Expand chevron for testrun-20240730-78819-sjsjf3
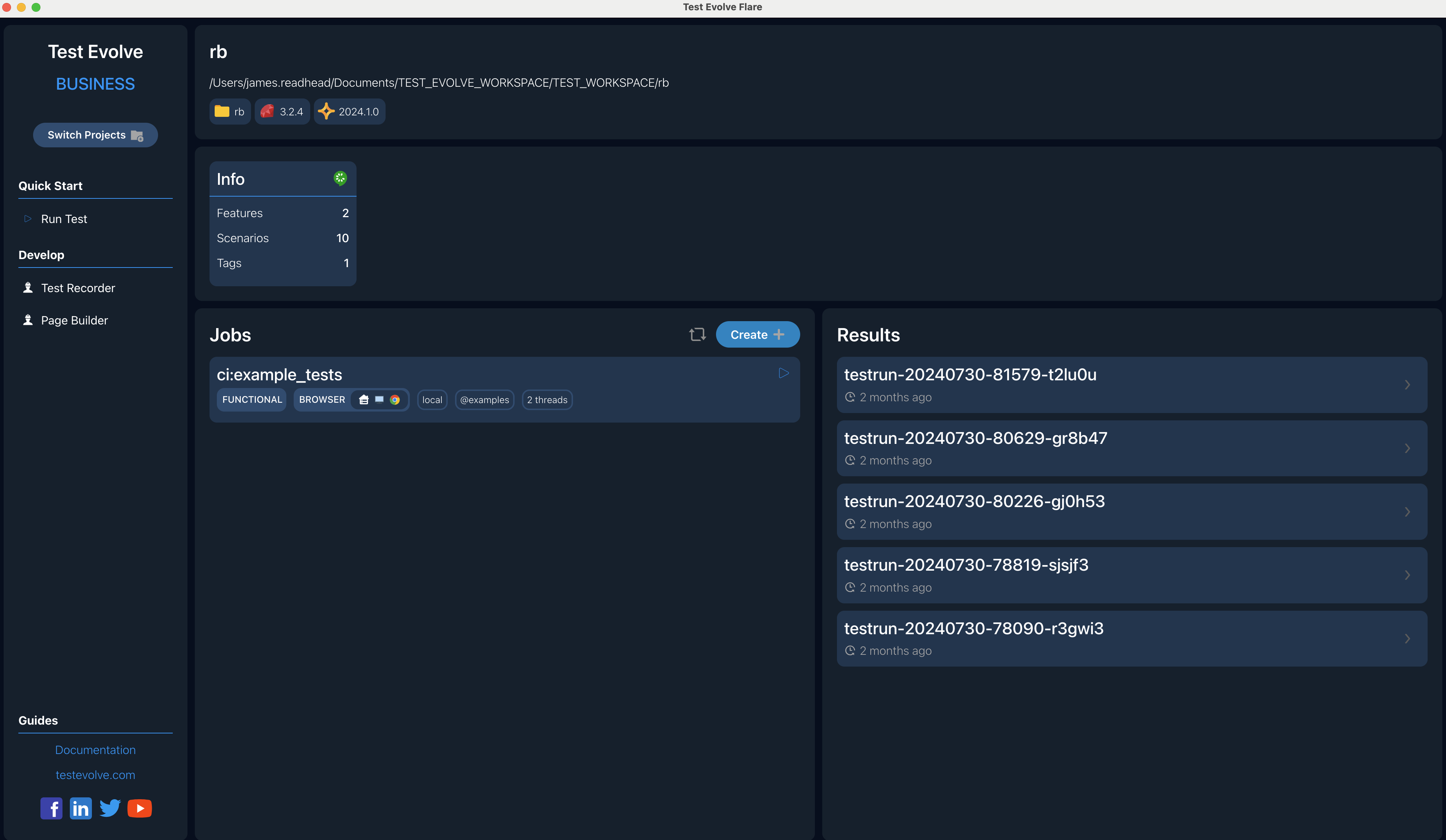1446x840 pixels. pos(1407,575)
